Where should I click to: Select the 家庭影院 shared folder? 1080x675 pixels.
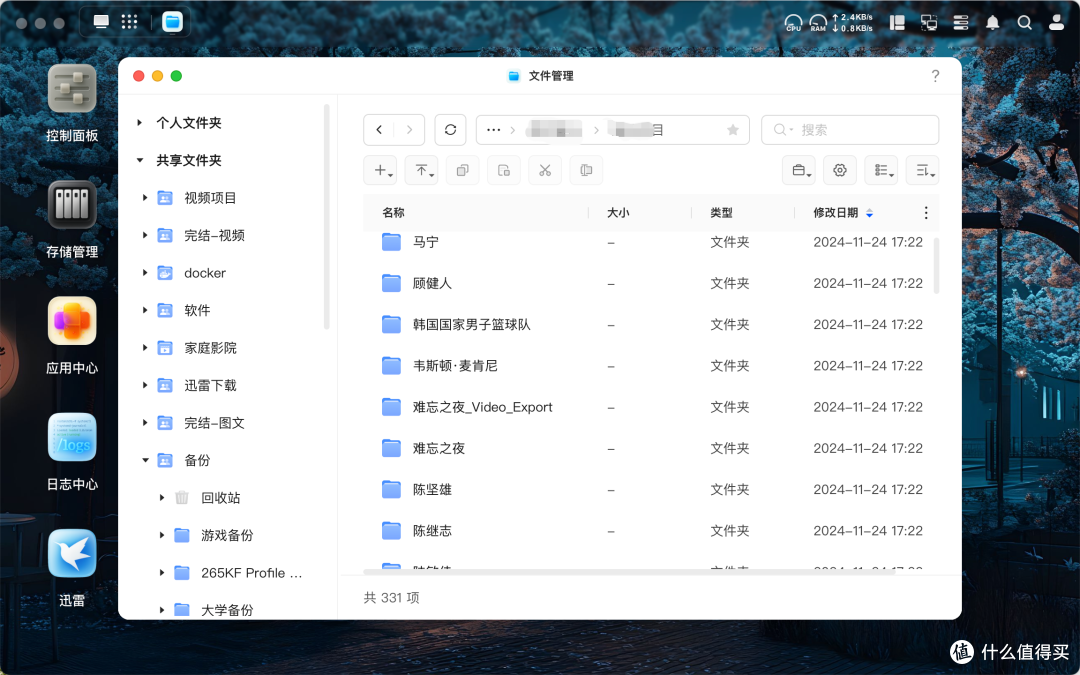[x=210, y=348]
